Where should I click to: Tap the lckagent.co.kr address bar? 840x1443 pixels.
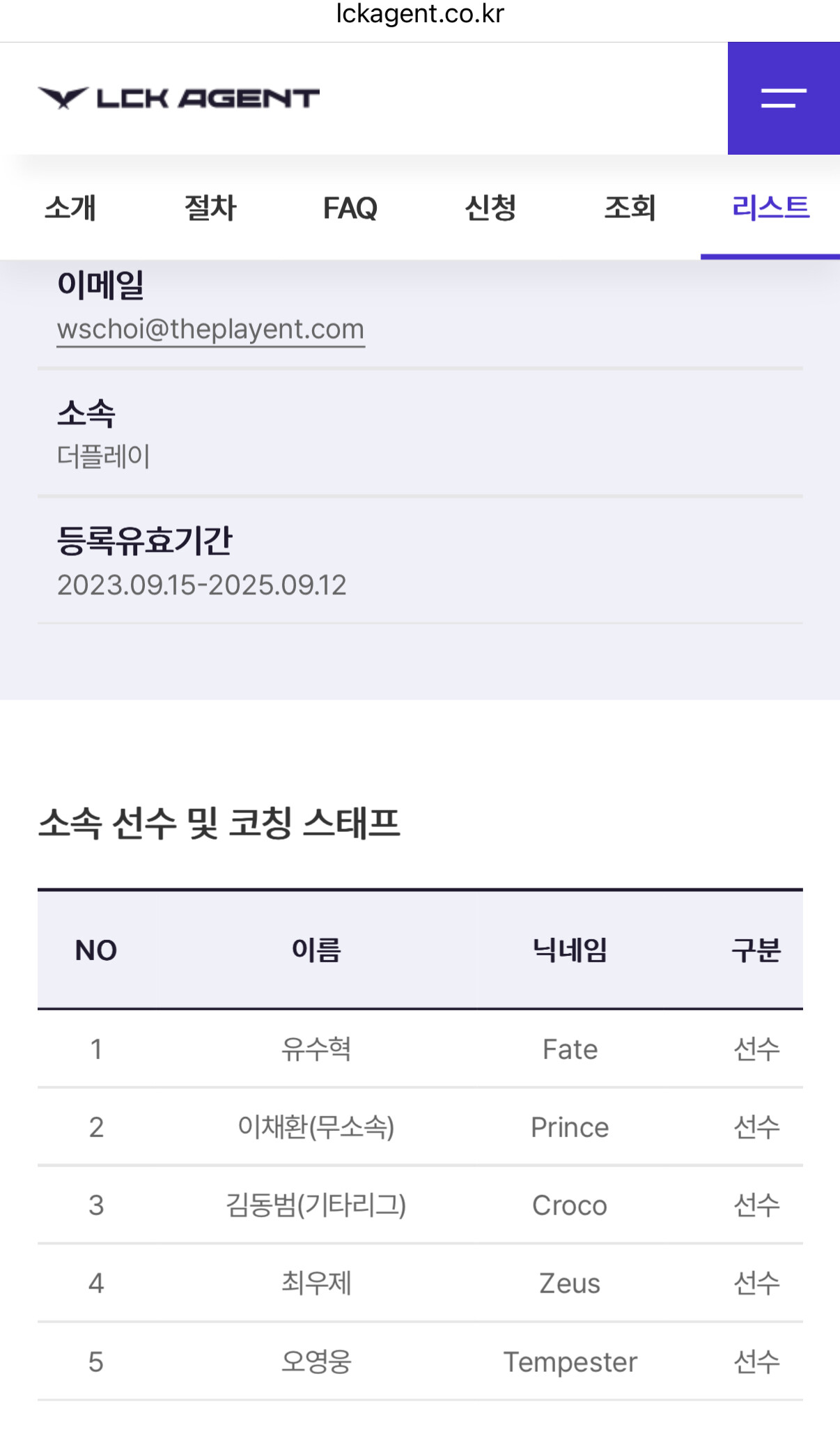(x=420, y=14)
